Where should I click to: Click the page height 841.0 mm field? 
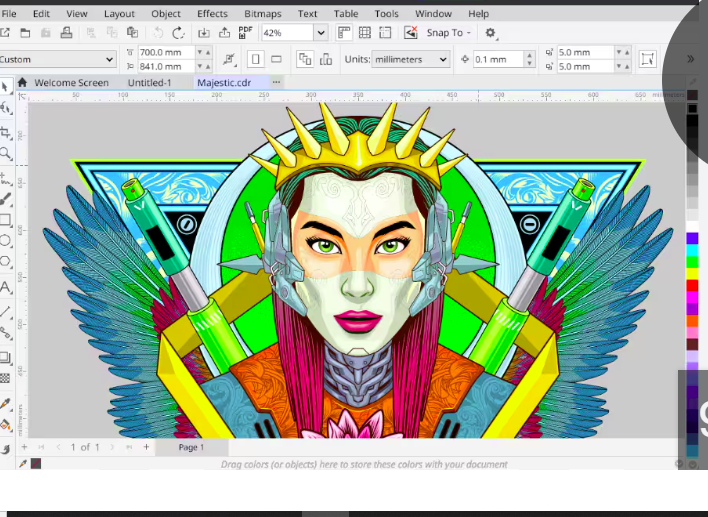point(166,66)
